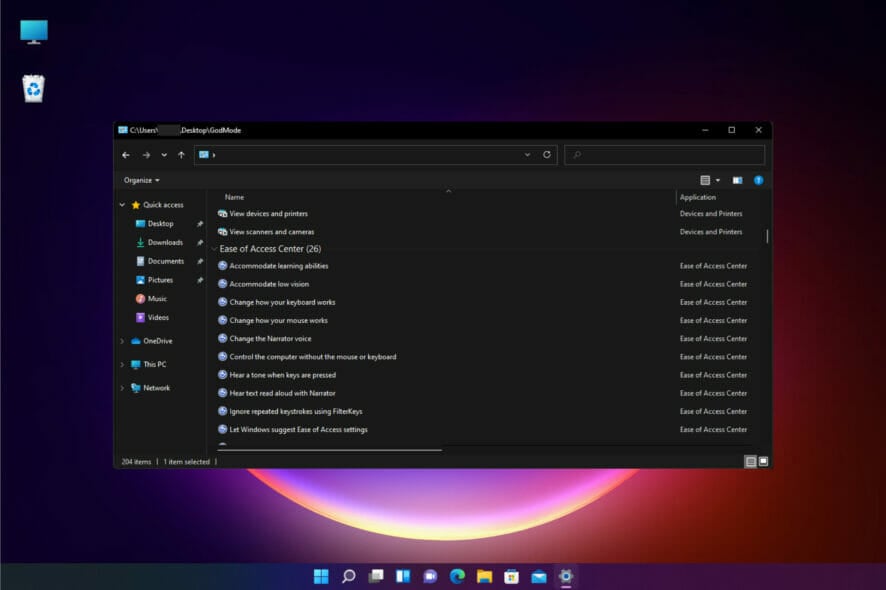Open Widgets from the taskbar
Image resolution: width=886 pixels, height=590 pixels.
(x=403, y=576)
